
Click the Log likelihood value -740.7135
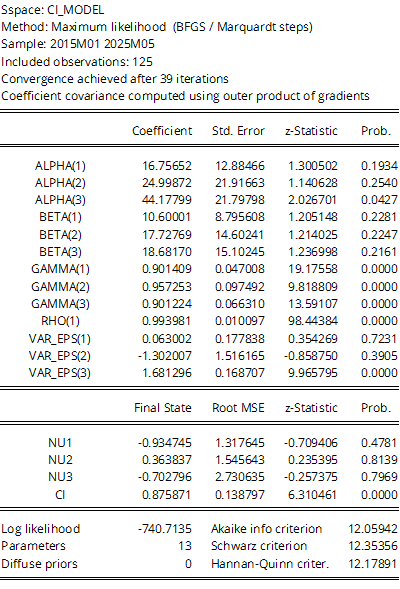pyautogui.click(x=165, y=529)
